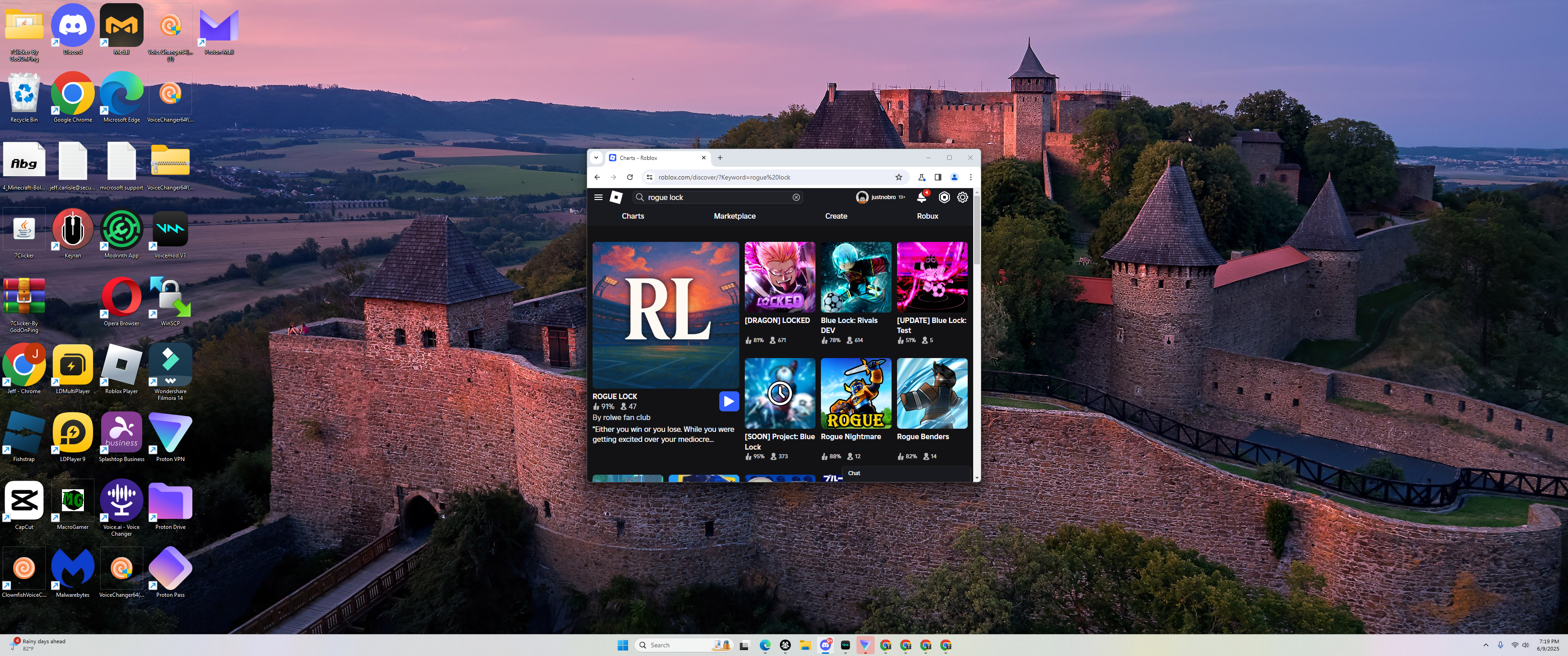
Task: Open the Create tab
Action: click(836, 216)
